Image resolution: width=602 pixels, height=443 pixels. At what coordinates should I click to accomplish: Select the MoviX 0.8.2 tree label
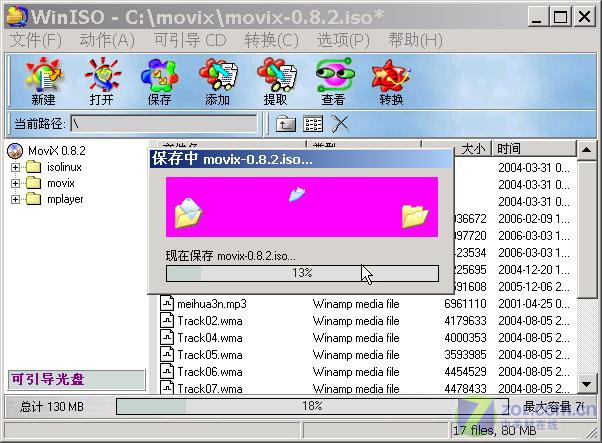pos(57,150)
